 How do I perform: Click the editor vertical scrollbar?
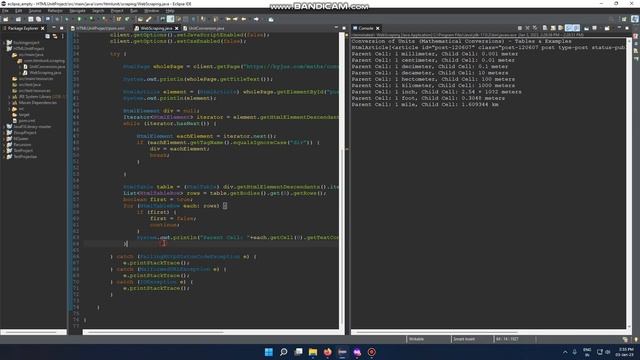[342, 237]
